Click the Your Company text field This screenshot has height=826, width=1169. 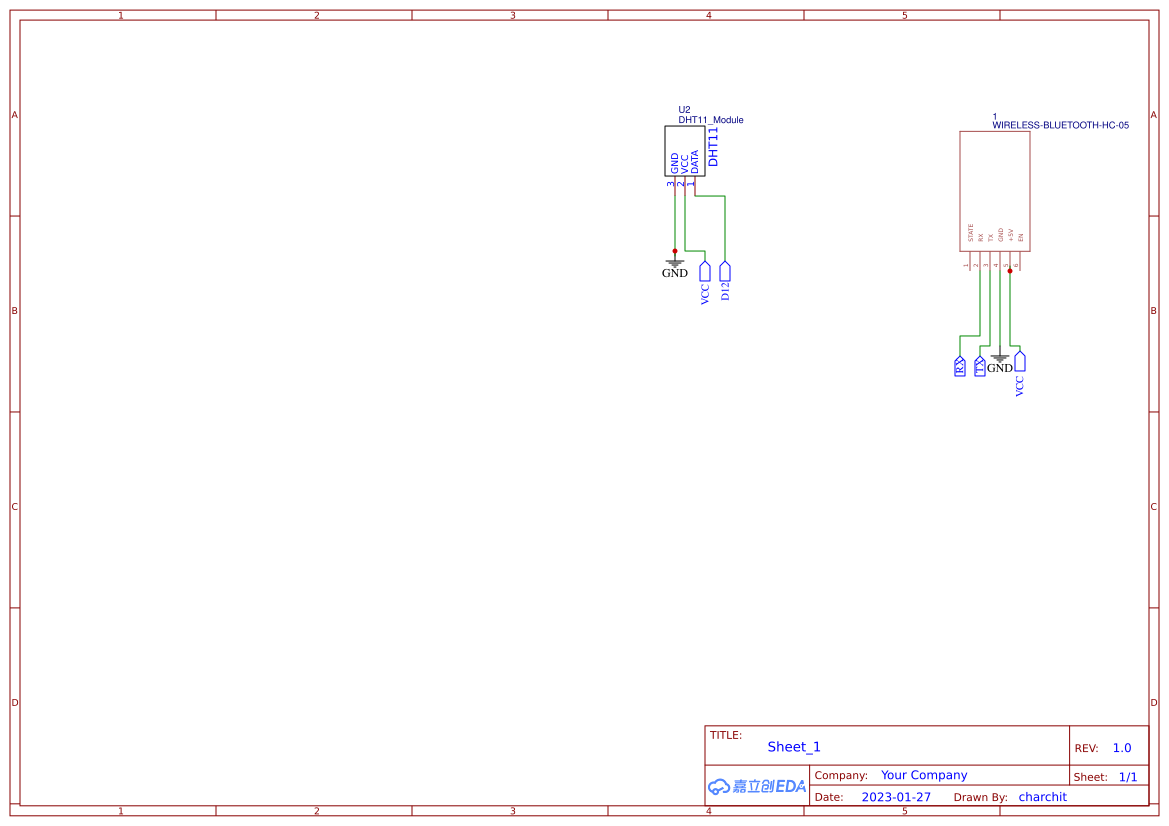point(923,775)
